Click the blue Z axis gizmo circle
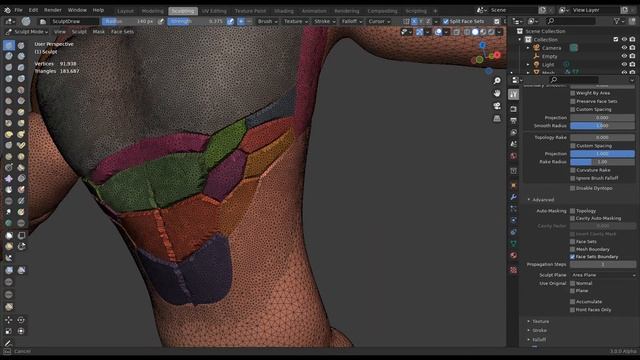Viewport: 640px width, 360px height. coord(482,45)
